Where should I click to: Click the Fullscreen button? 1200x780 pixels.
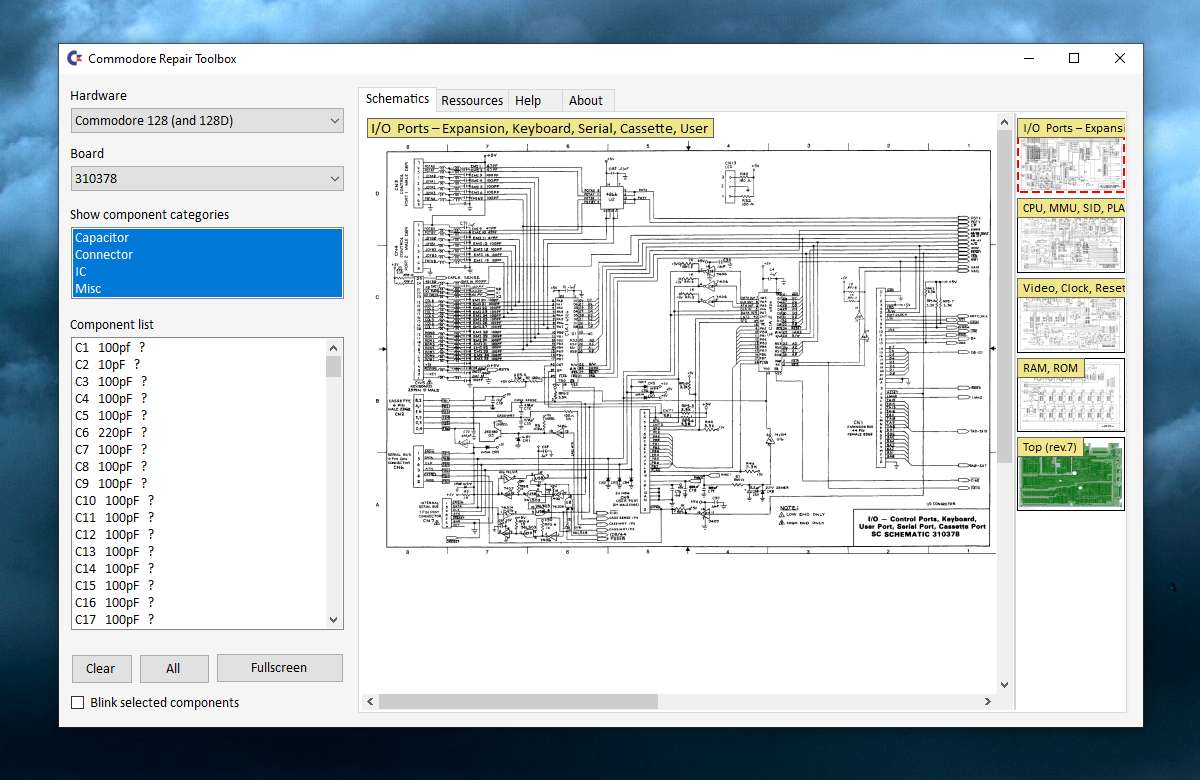point(279,668)
